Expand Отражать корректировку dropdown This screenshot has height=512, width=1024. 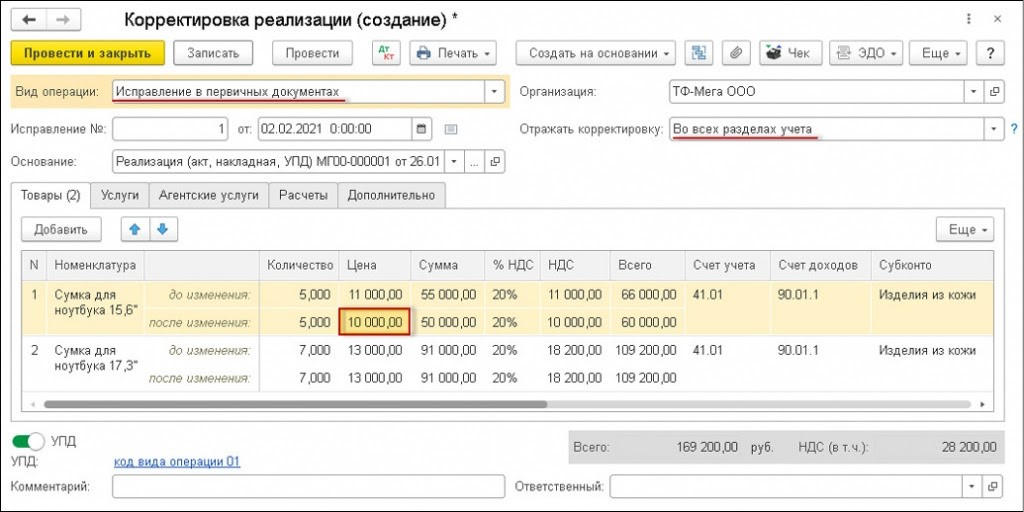coord(993,129)
